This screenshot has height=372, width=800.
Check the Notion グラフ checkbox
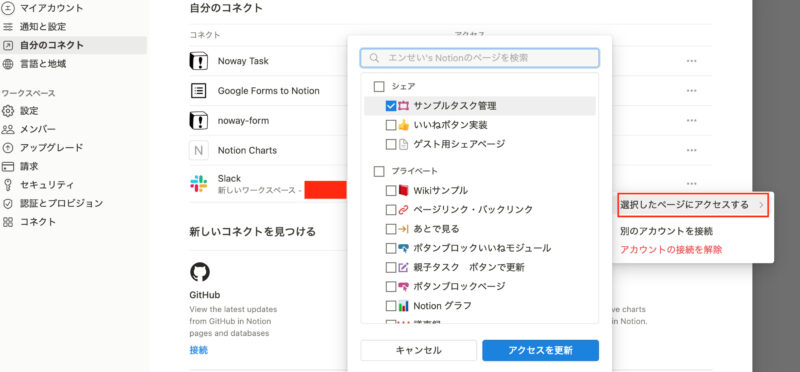[391, 306]
